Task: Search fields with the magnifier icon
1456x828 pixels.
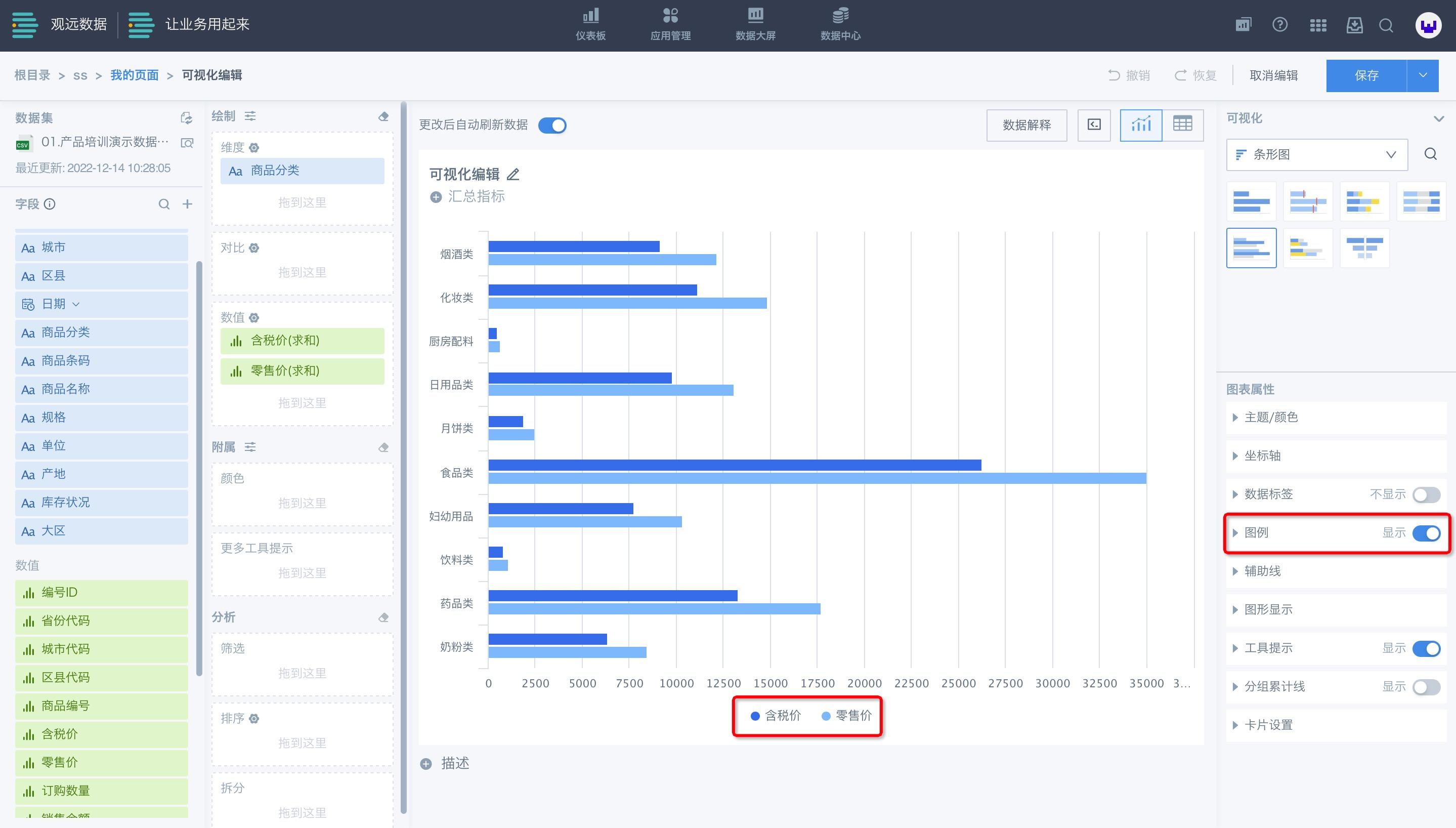Action: pyautogui.click(x=164, y=203)
